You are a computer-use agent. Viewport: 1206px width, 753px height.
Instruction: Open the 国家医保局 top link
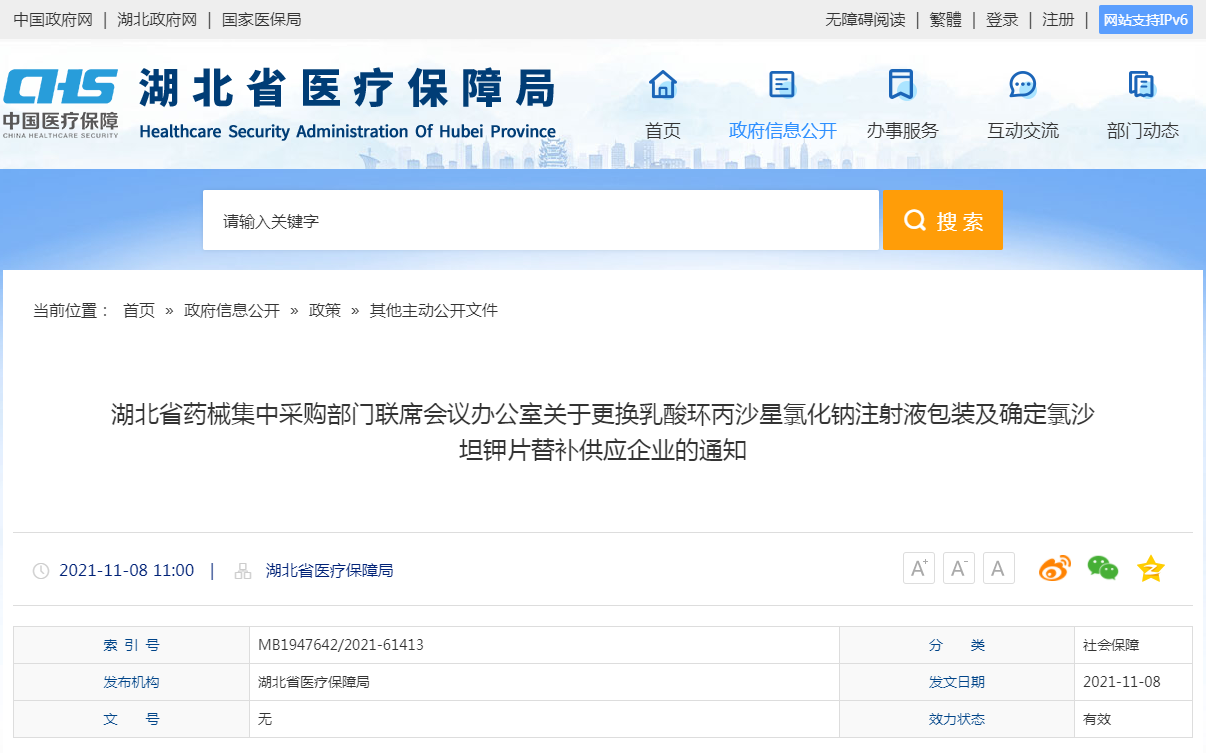point(261,19)
